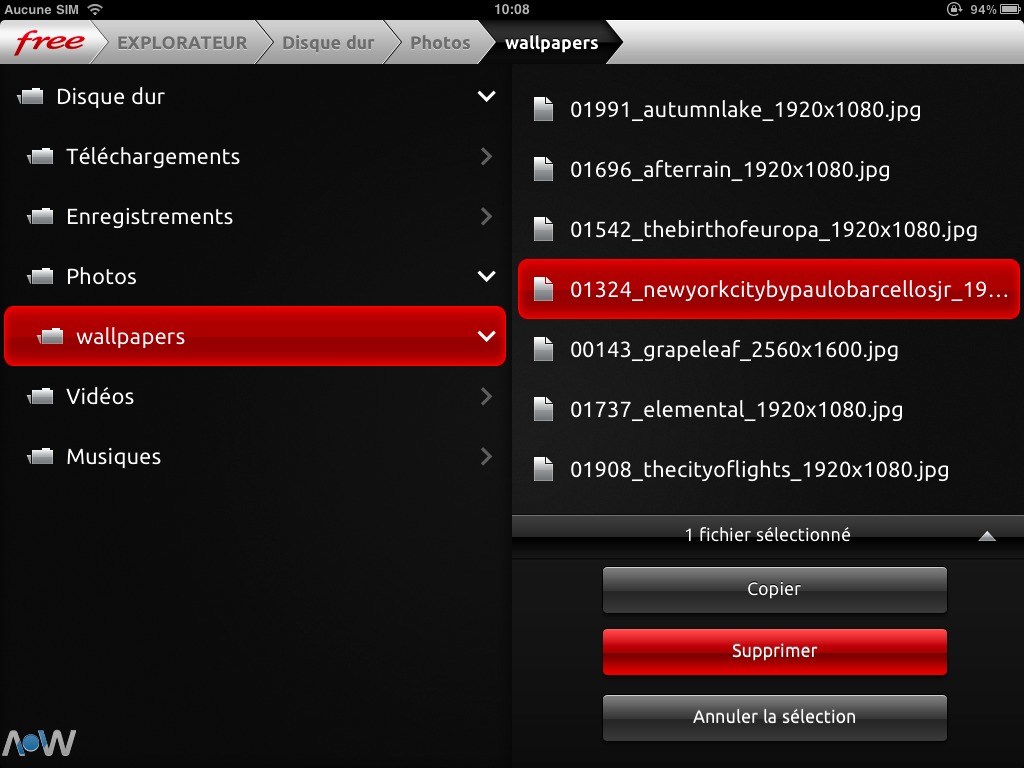This screenshot has height=768, width=1024.
Task: Collapse the selection panel with the triangle
Action: [x=987, y=536]
